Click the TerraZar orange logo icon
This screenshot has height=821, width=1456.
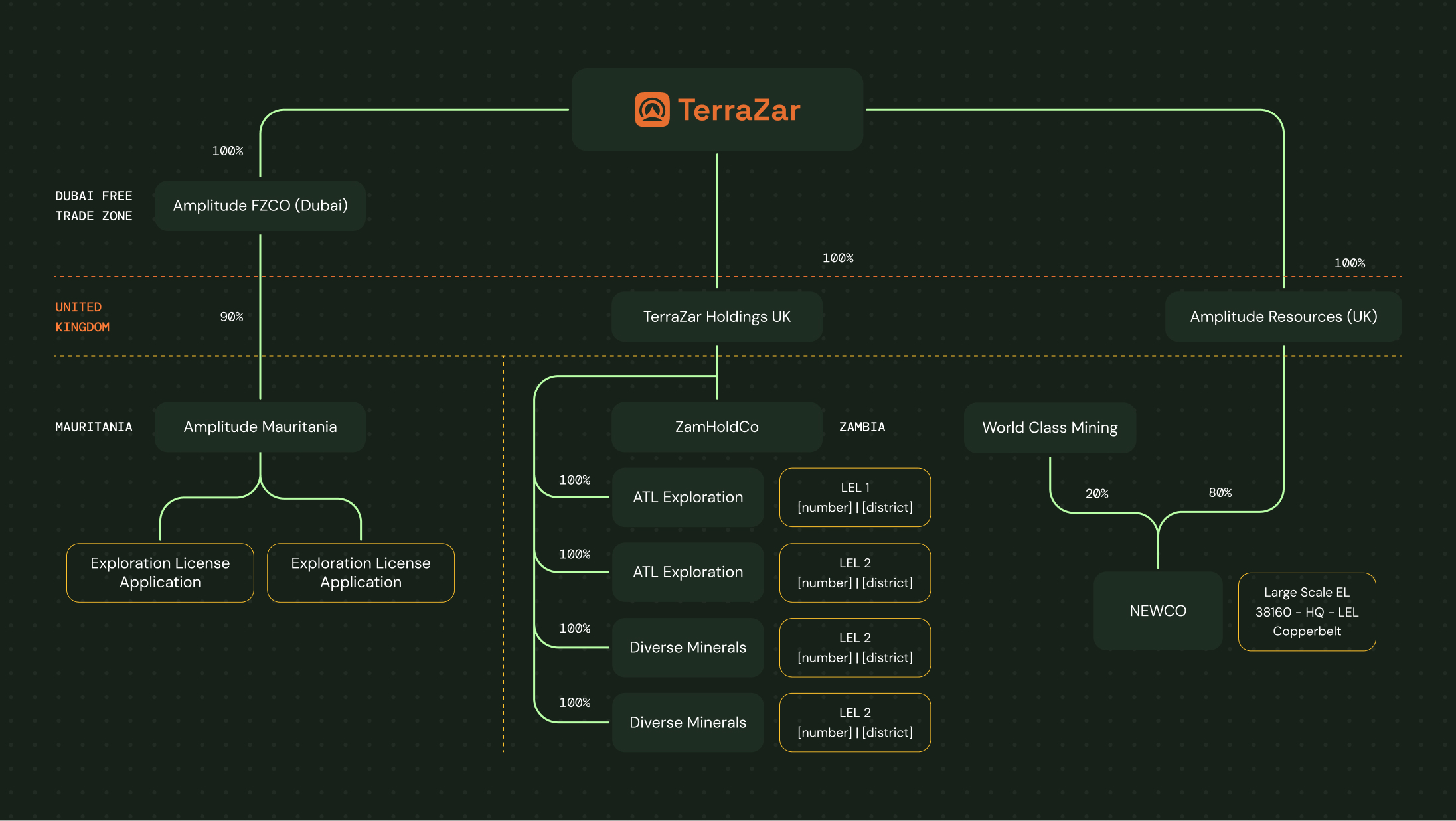pyautogui.click(x=652, y=110)
